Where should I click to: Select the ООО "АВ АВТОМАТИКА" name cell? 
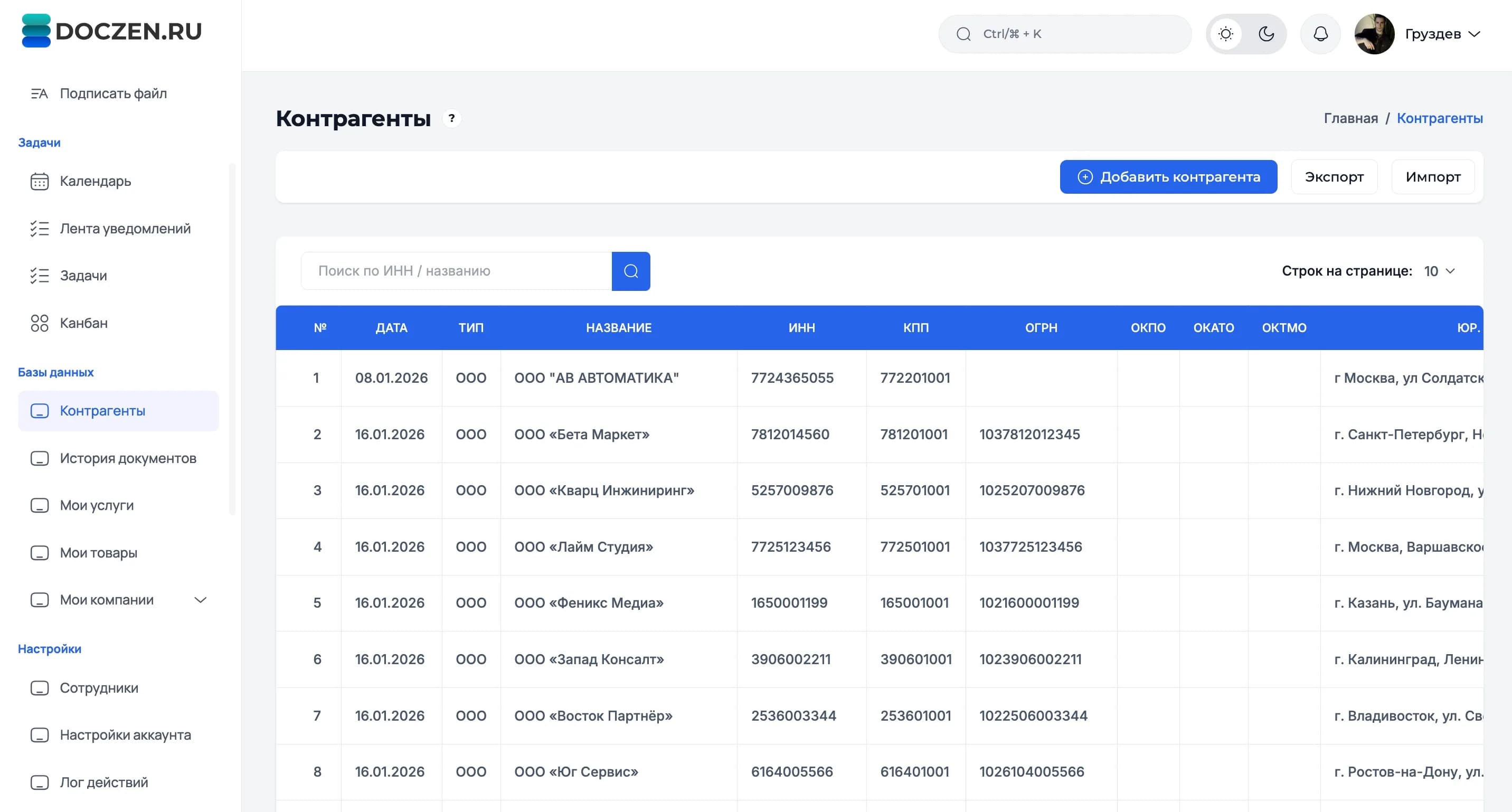pyautogui.click(x=619, y=378)
